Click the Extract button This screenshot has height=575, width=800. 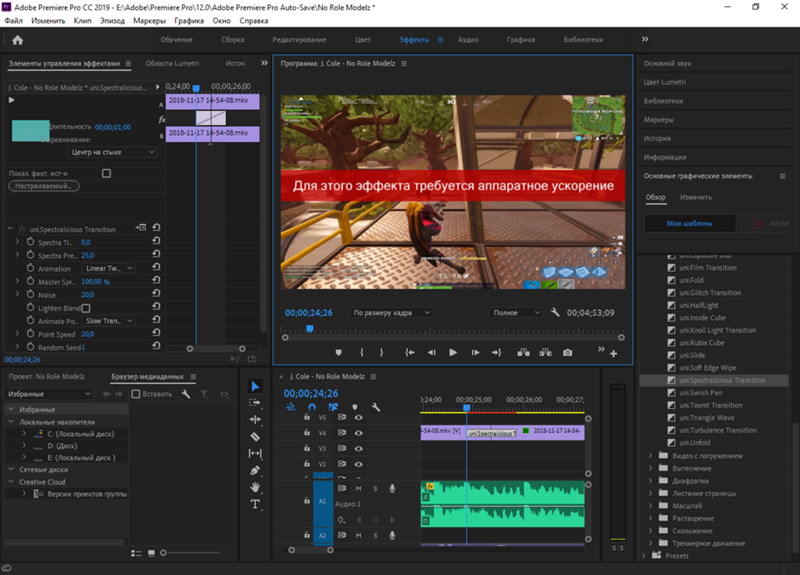point(545,353)
